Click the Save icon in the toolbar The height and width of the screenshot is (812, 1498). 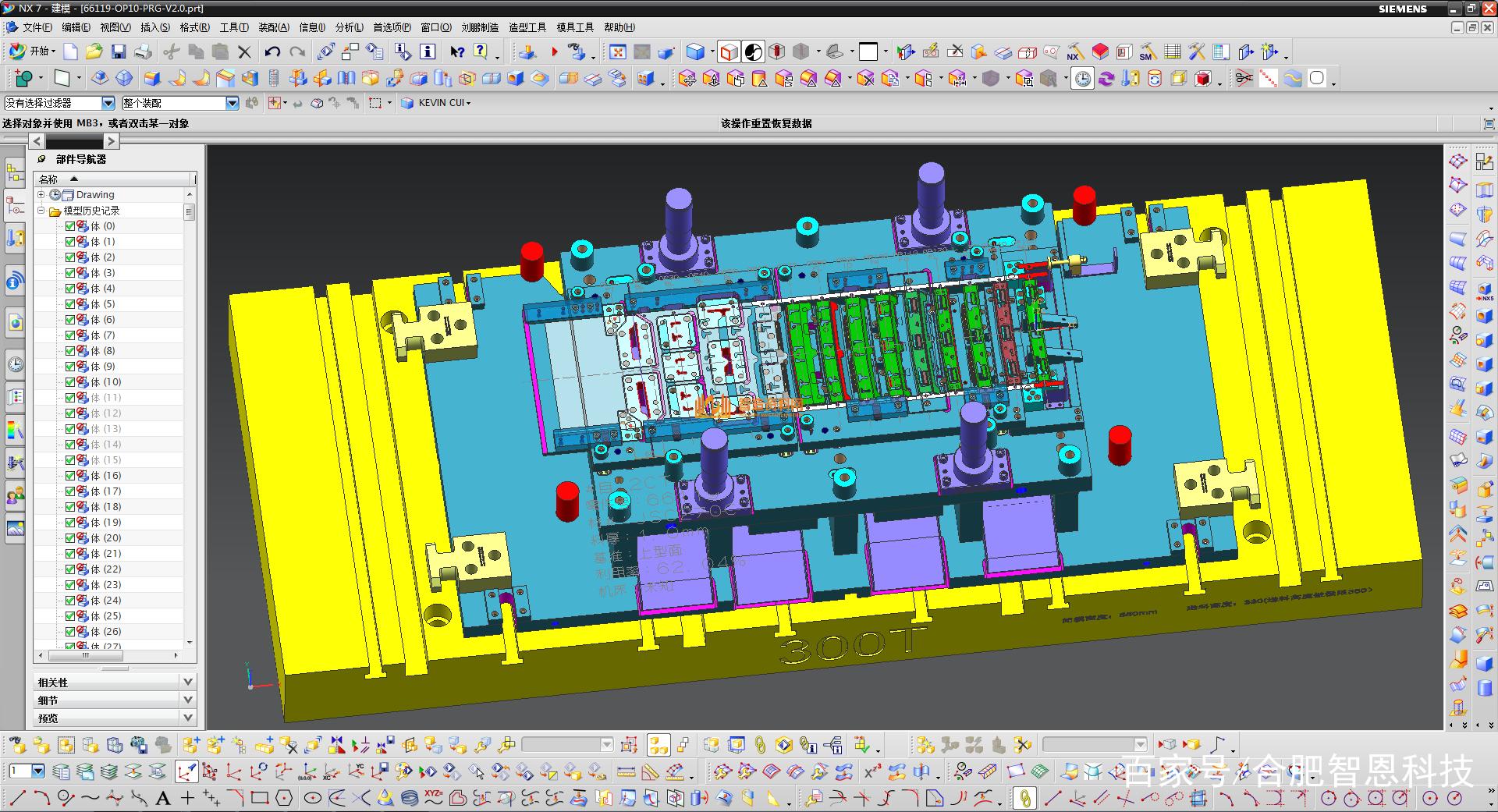tap(119, 51)
